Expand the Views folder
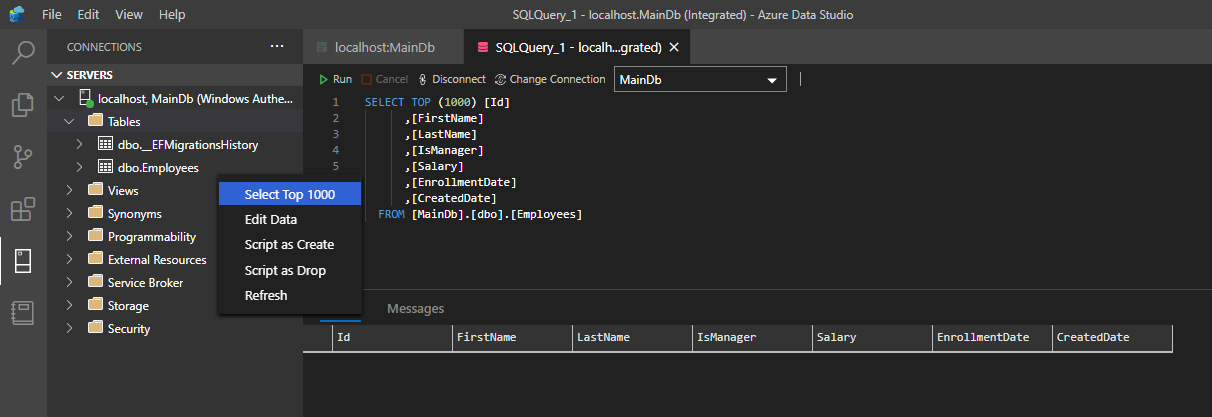 point(69,190)
